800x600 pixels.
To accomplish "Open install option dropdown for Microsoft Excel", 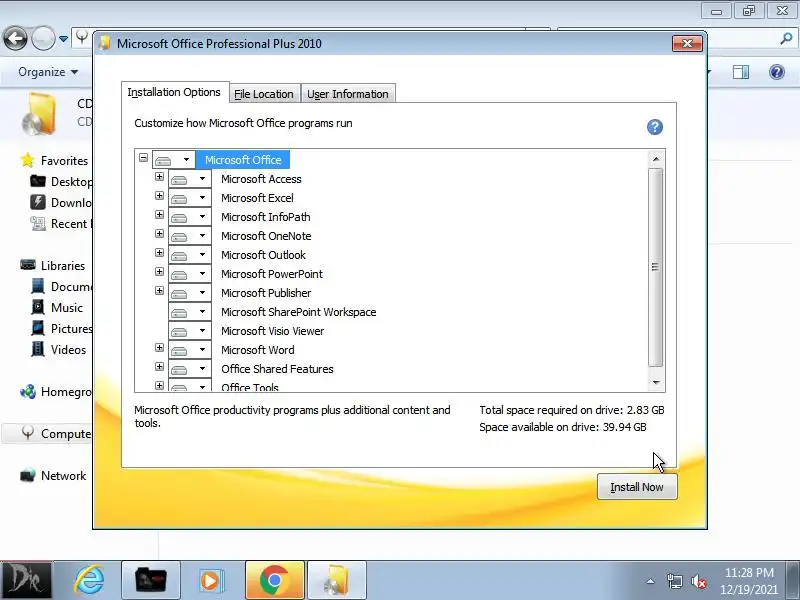I will [x=203, y=198].
